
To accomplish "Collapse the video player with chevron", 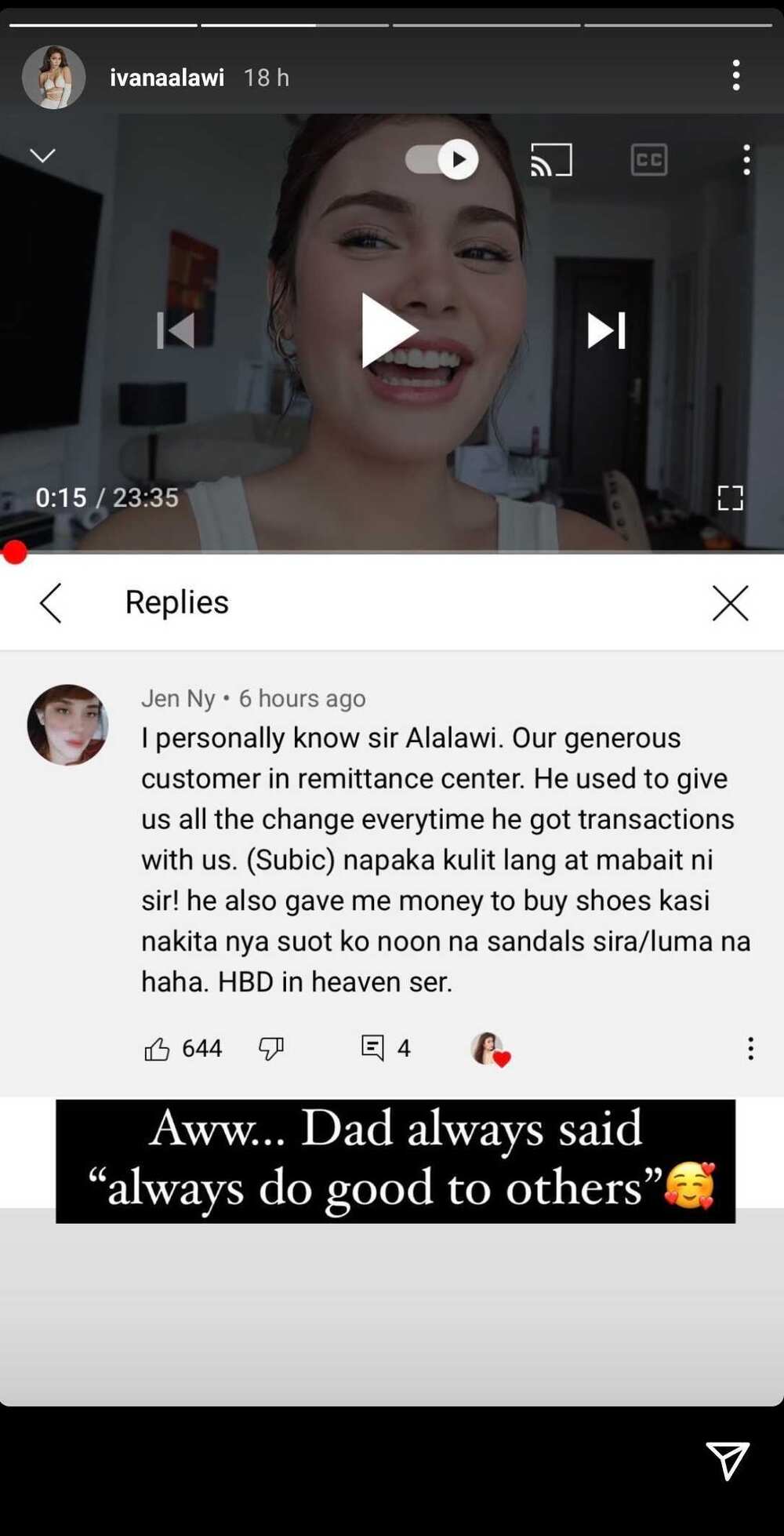I will (x=42, y=155).
